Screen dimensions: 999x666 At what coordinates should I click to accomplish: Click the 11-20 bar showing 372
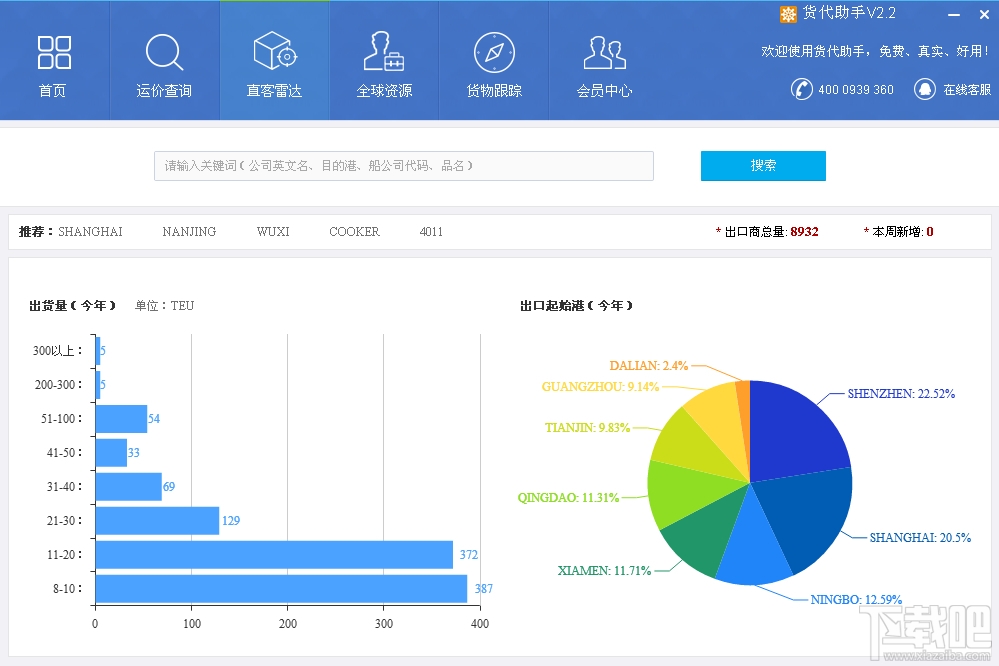pyautogui.click(x=274, y=554)
